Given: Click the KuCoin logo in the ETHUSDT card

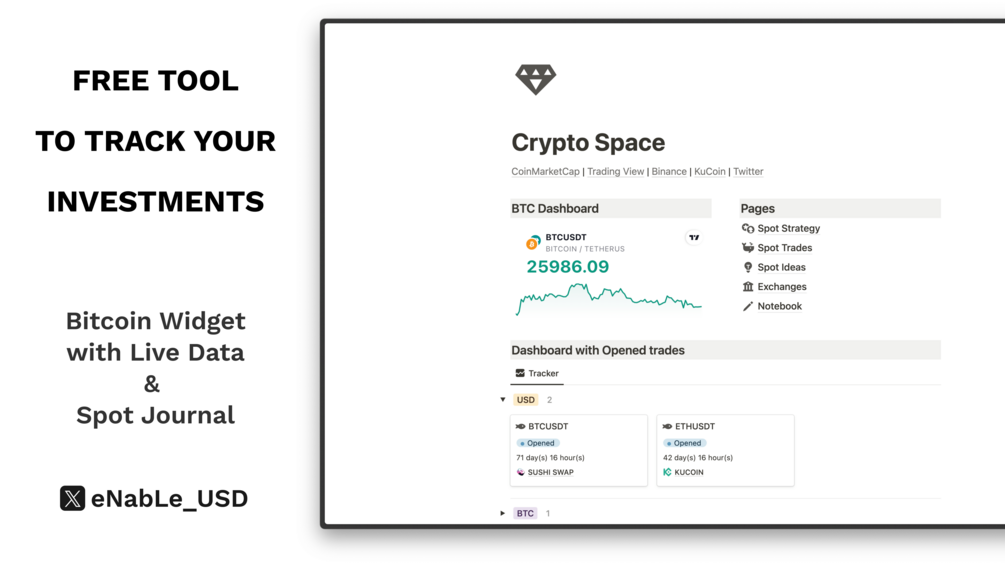Looking at the screenshot, I should pyautogui.click(x=667, y=472).
